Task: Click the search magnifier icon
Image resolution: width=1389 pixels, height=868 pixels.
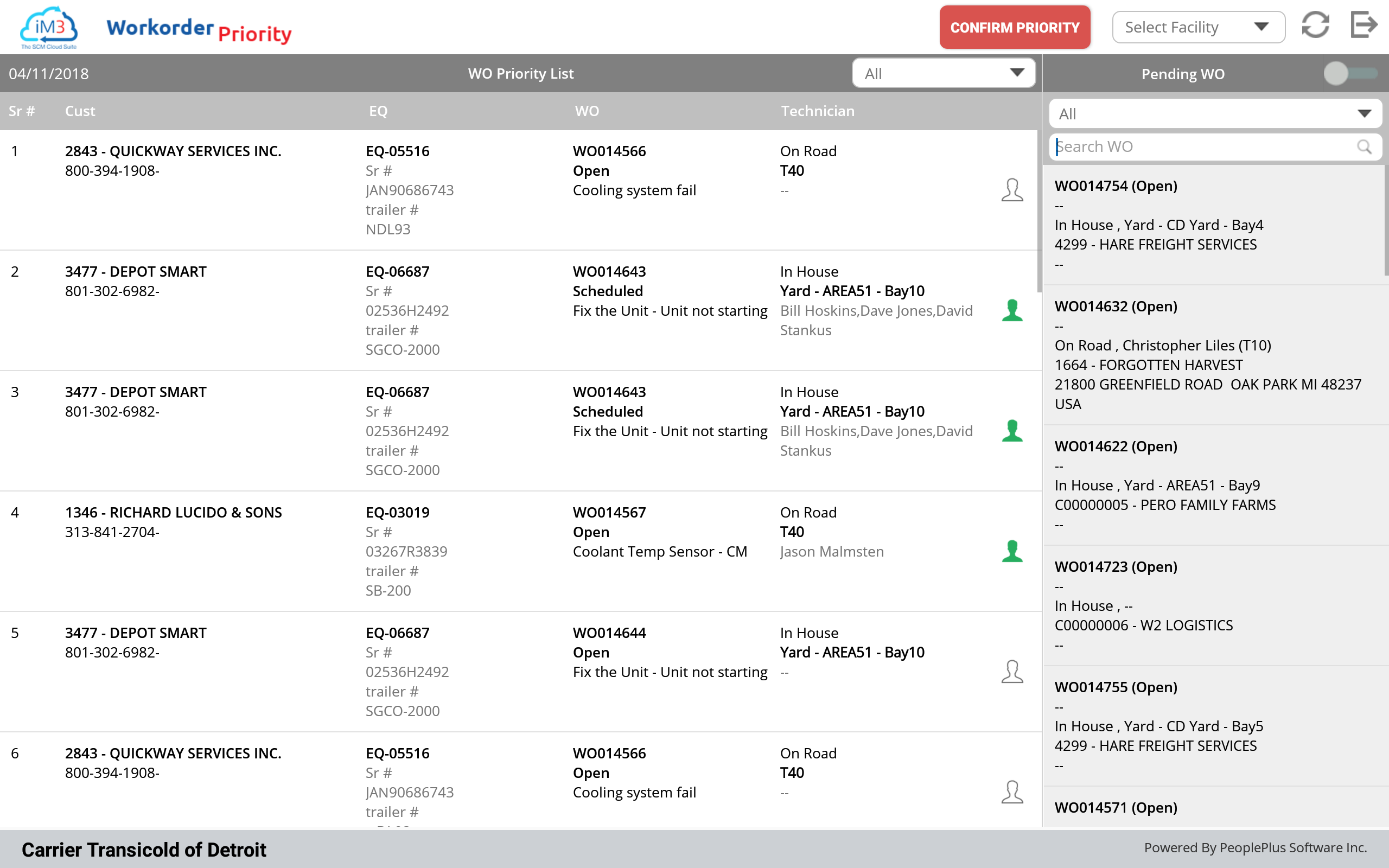Action: [x=1365, y=147]
